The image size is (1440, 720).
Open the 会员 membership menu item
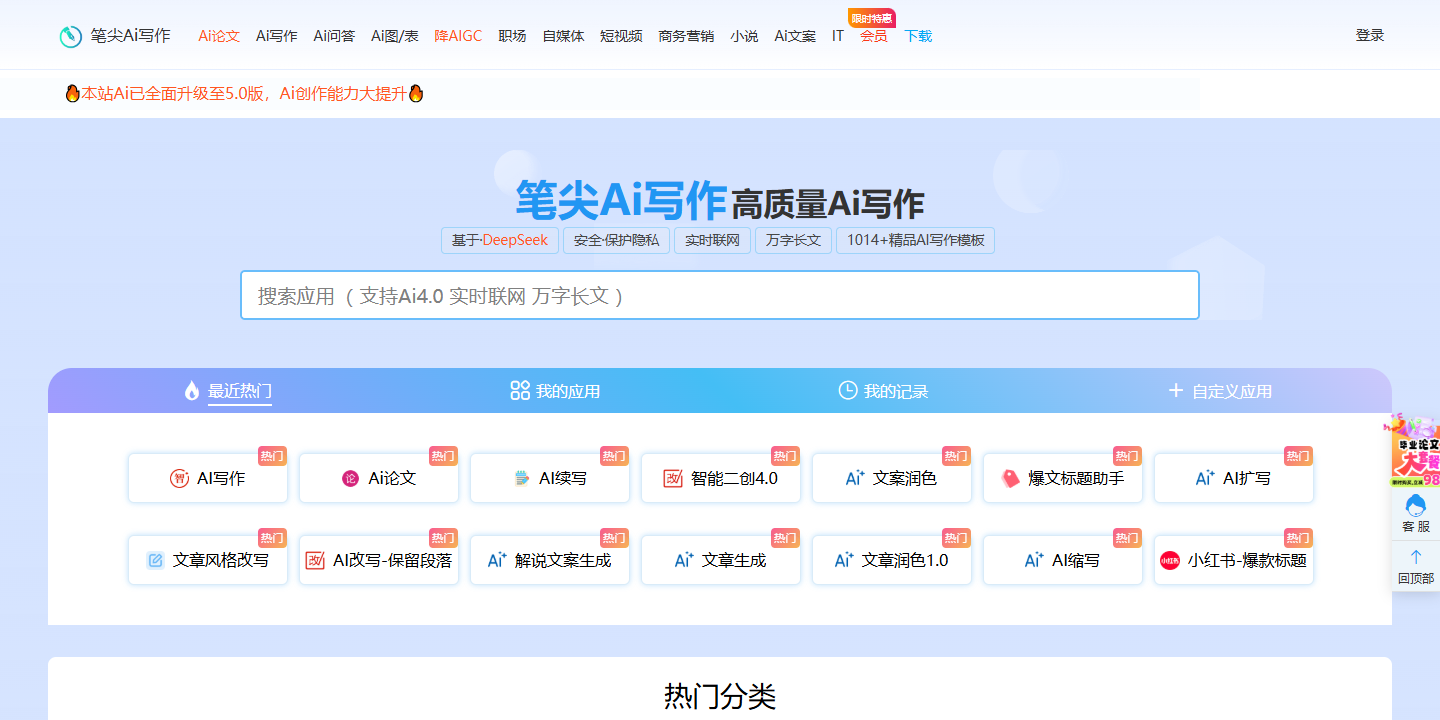point(873,36)
